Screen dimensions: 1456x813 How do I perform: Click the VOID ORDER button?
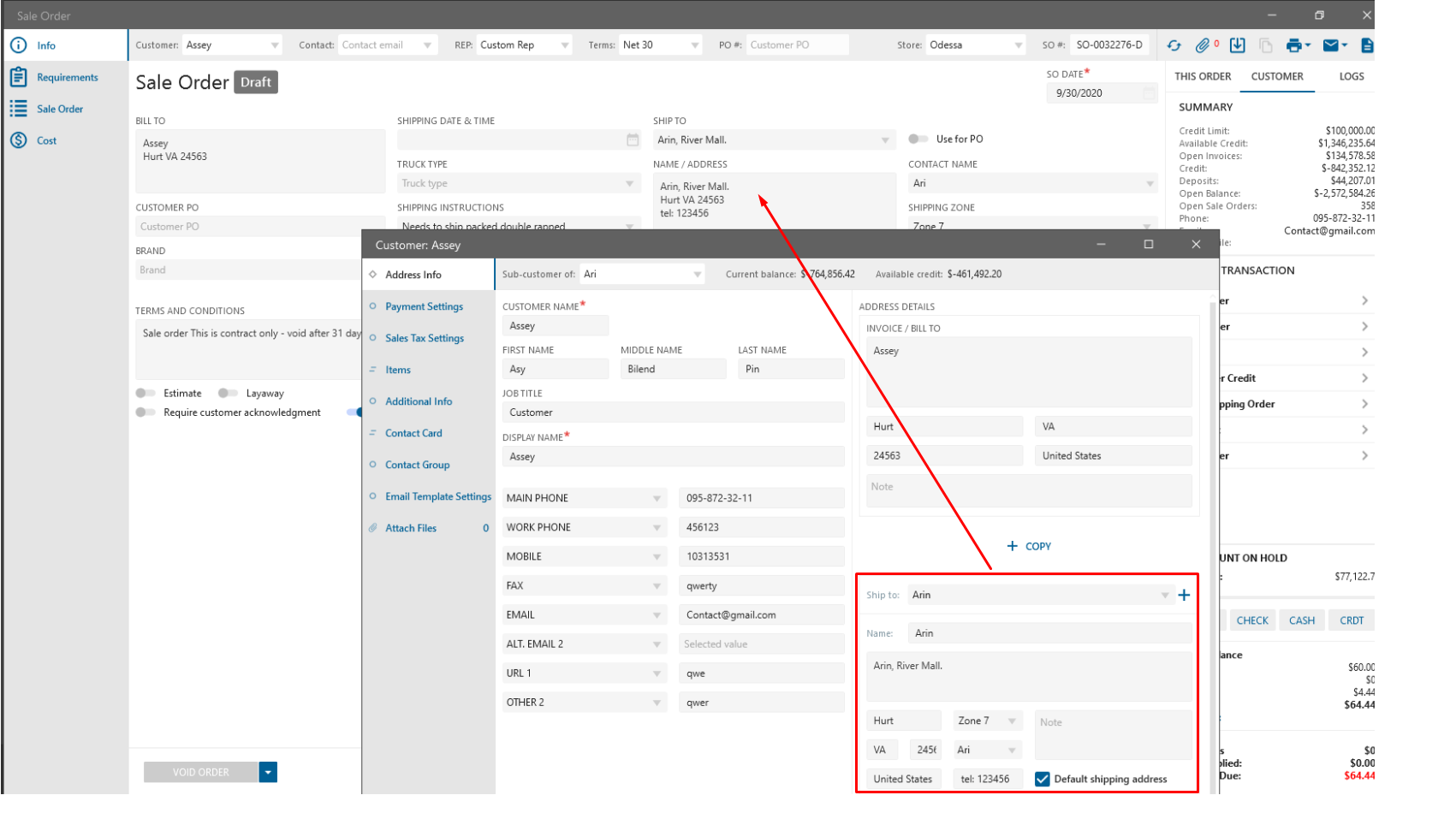tap(201, 773)
